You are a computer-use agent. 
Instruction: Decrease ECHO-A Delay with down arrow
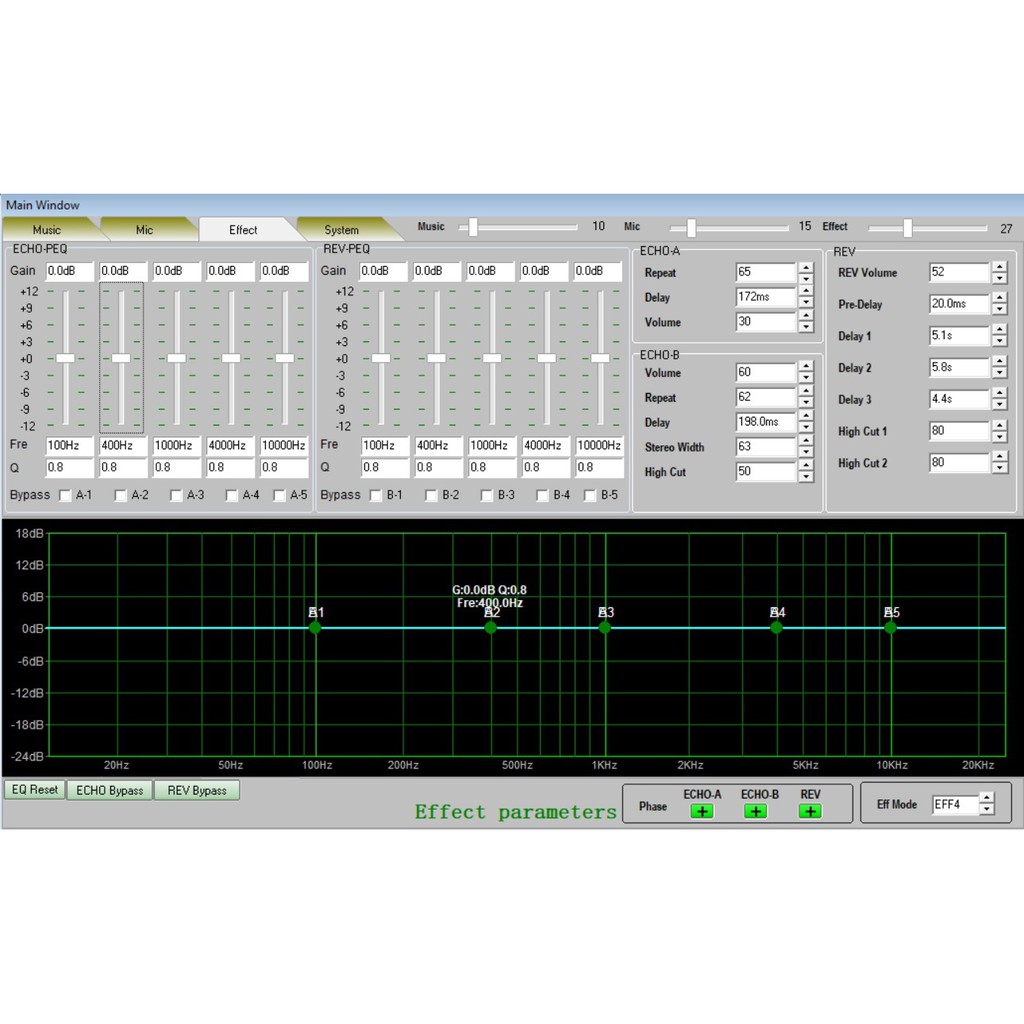(805, 303)
